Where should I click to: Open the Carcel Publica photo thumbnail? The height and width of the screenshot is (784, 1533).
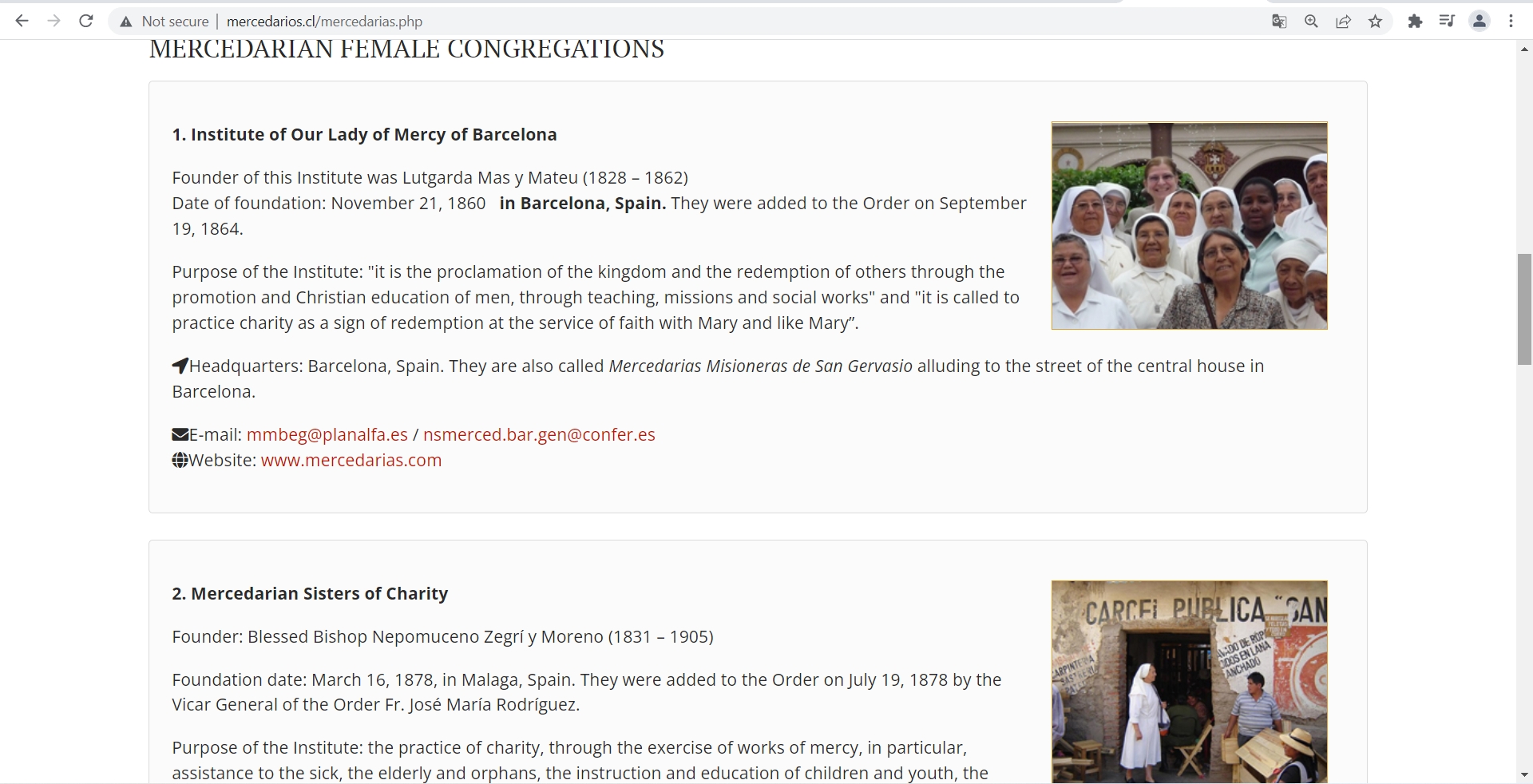(x=1190, y=682)
